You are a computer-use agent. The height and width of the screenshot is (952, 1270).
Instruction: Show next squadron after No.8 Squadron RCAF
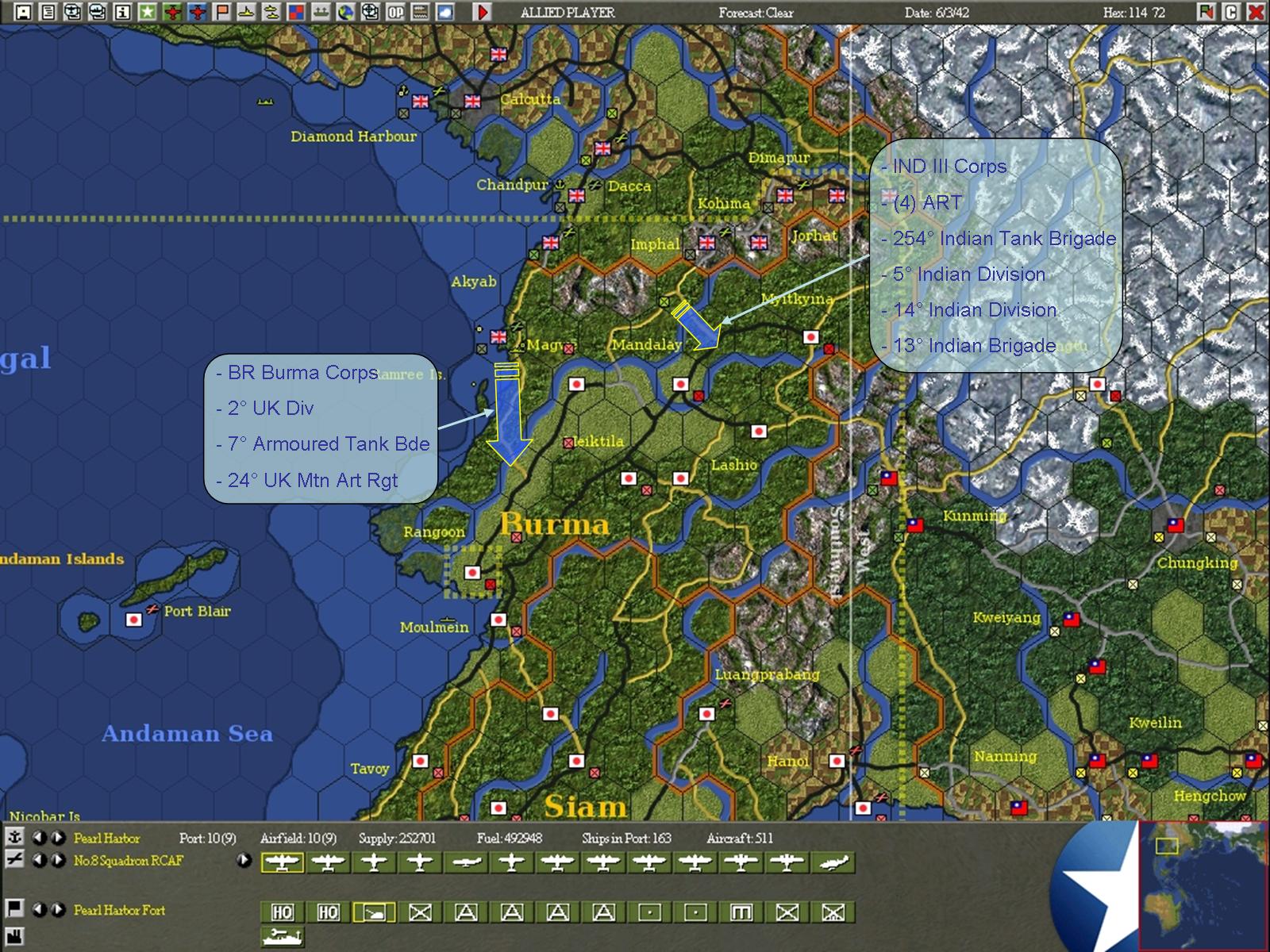coord(57,860)
